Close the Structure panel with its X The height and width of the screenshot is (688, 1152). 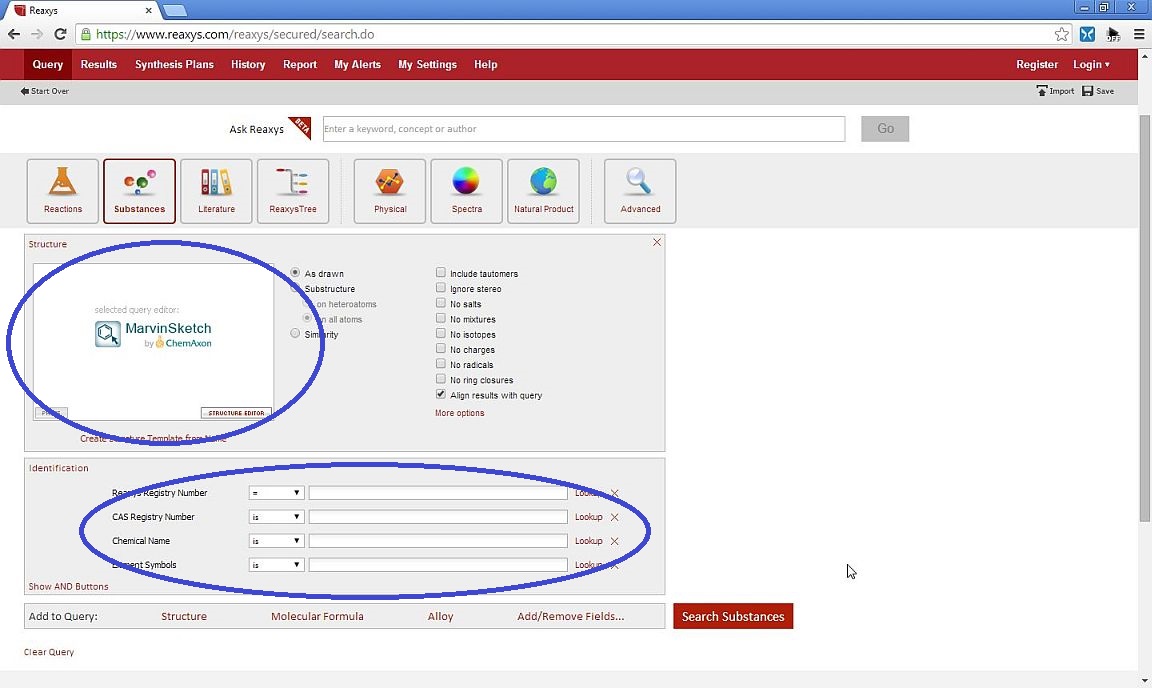click(x=657, y=242)
